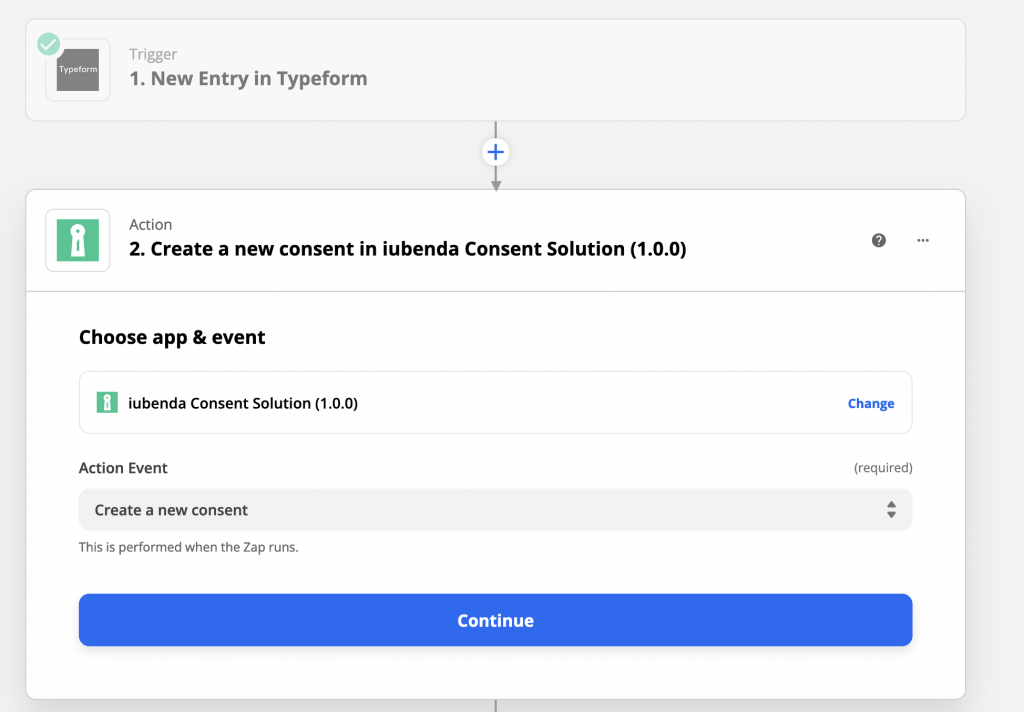Click the Action Event label

point(123,468)
